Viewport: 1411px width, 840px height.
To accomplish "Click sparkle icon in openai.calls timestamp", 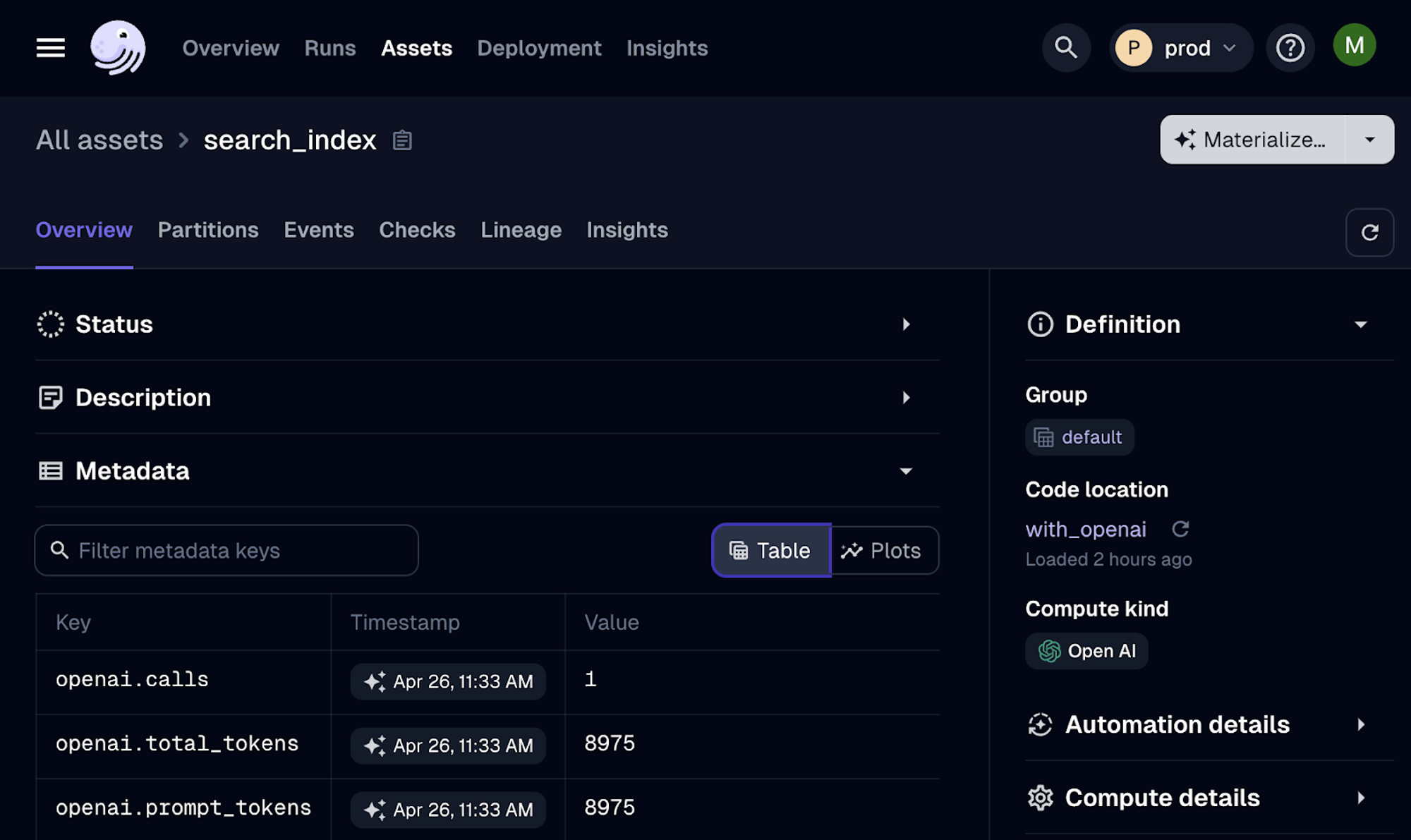I will coord(375,681).
